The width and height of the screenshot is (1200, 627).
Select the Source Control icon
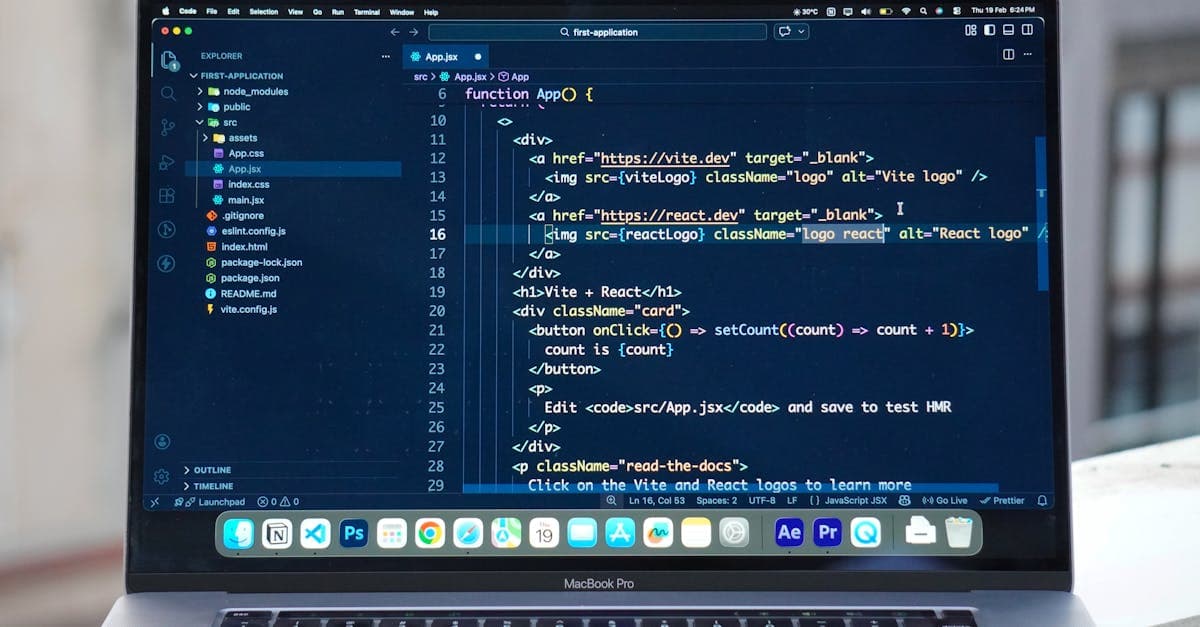tap(168, 128)
